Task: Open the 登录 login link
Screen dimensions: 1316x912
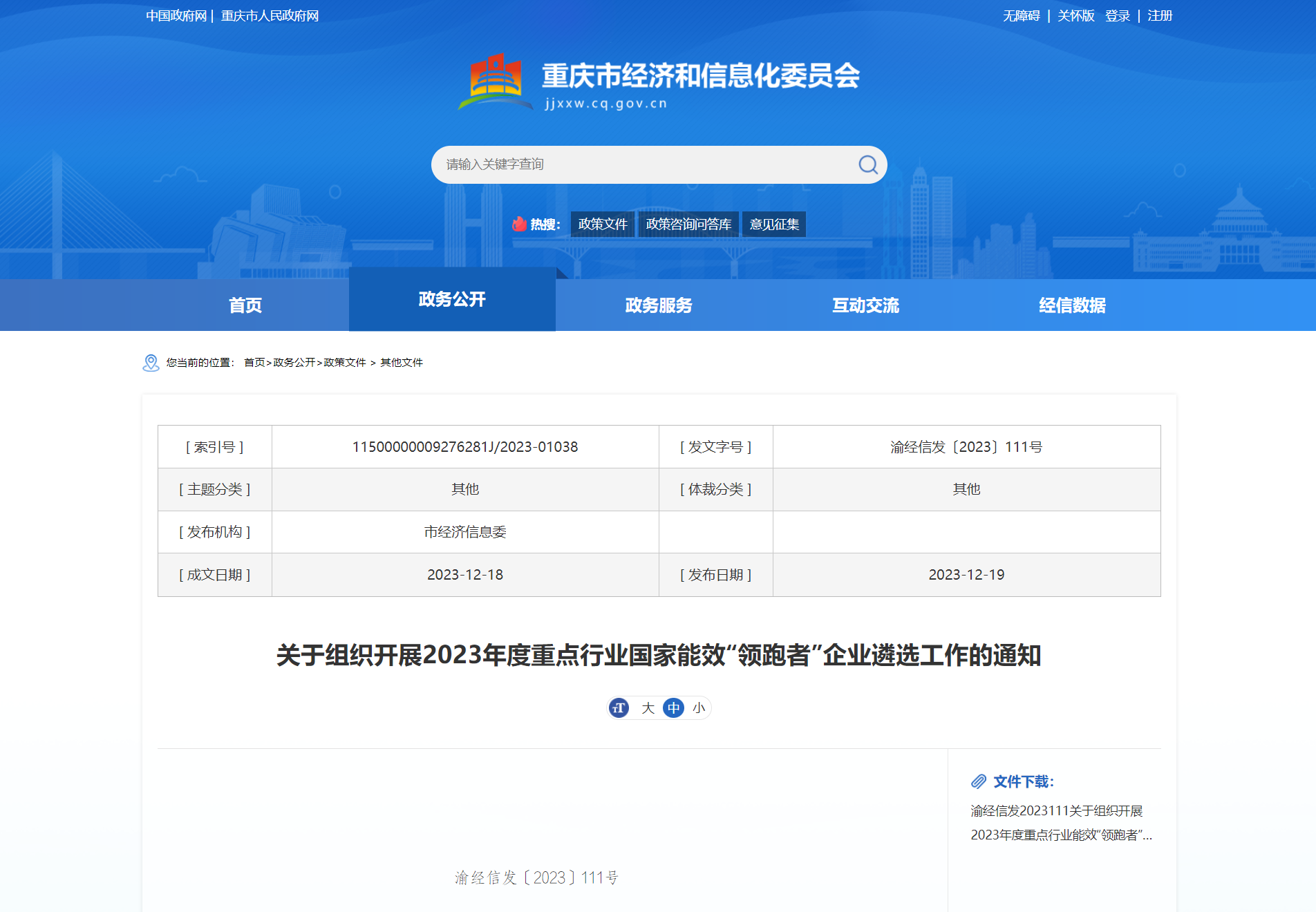Action: pos(1117,16)
